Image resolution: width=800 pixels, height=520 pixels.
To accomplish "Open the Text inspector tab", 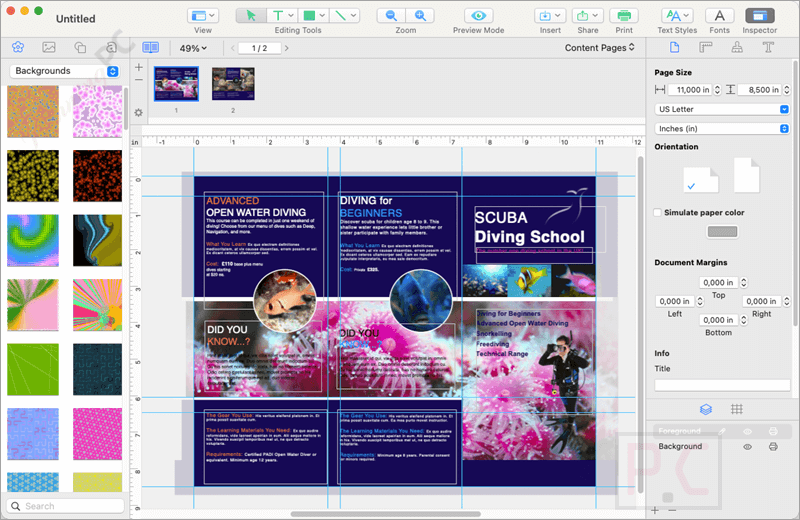I will pyautogui.click(x=768, y=47).
